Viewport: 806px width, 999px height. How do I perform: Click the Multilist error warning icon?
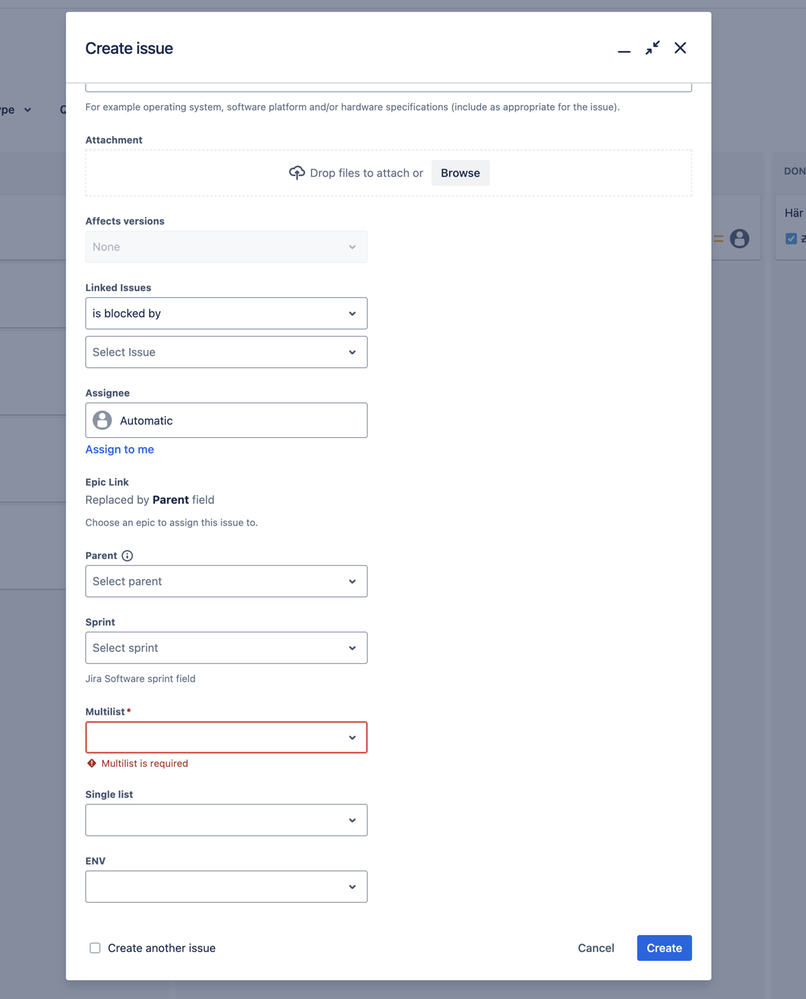click(92, 763)
